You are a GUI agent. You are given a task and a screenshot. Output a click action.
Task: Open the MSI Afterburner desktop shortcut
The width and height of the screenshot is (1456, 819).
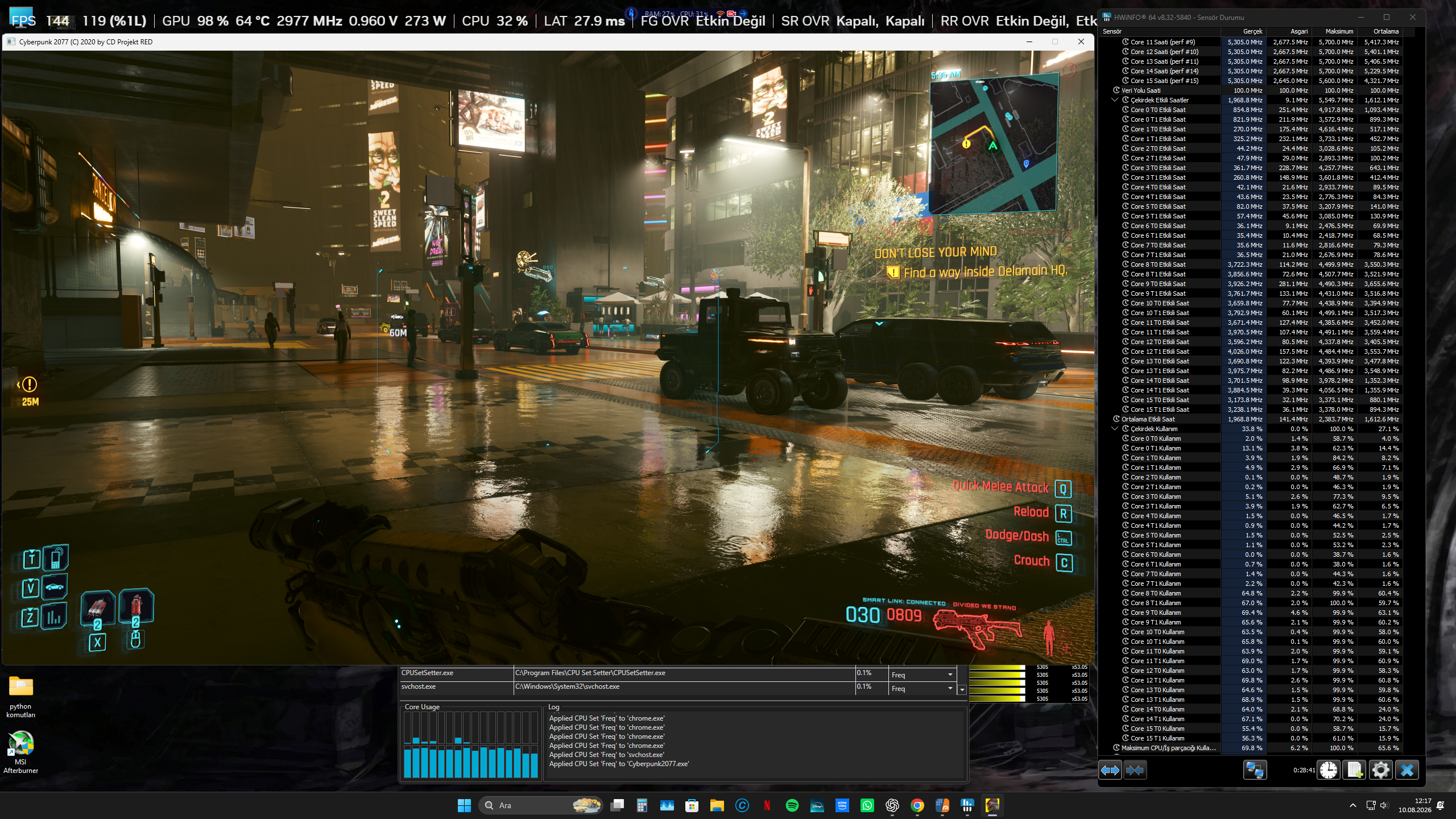[20, 752]
